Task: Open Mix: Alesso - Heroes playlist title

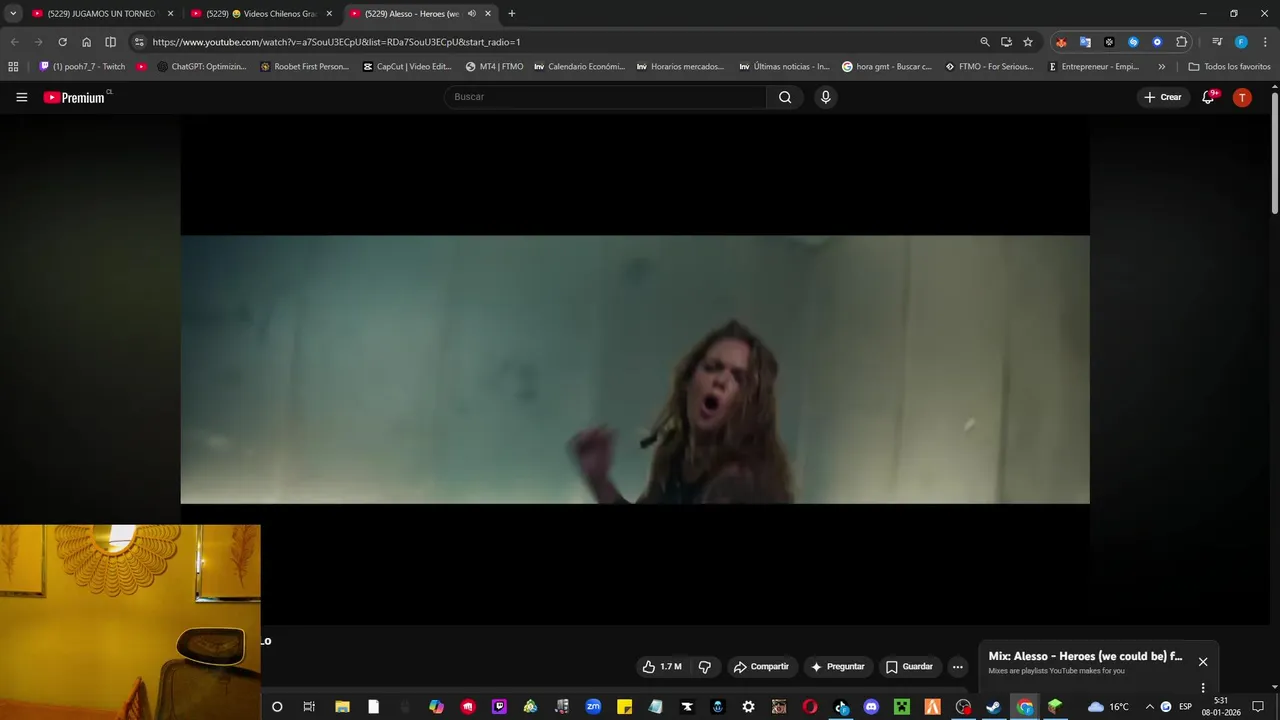Action: click(1085, 656)
